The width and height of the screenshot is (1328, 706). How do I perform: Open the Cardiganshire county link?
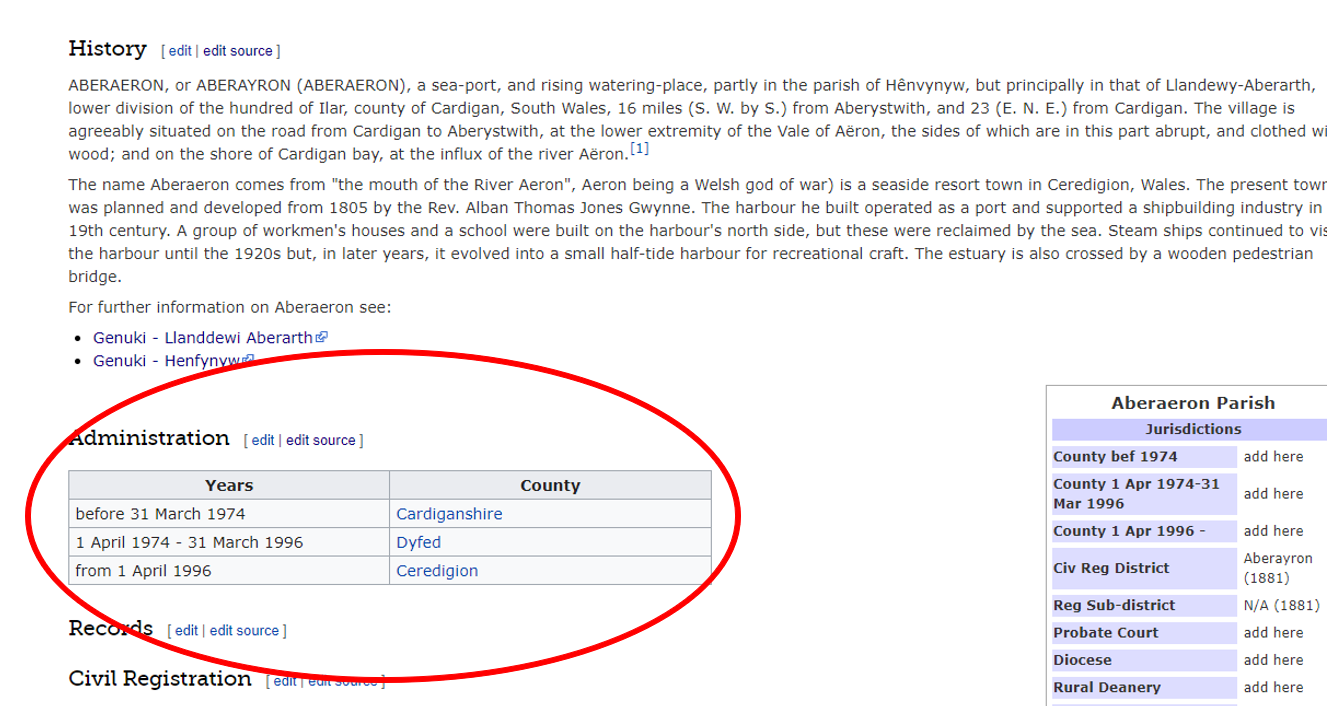[449, 514]
